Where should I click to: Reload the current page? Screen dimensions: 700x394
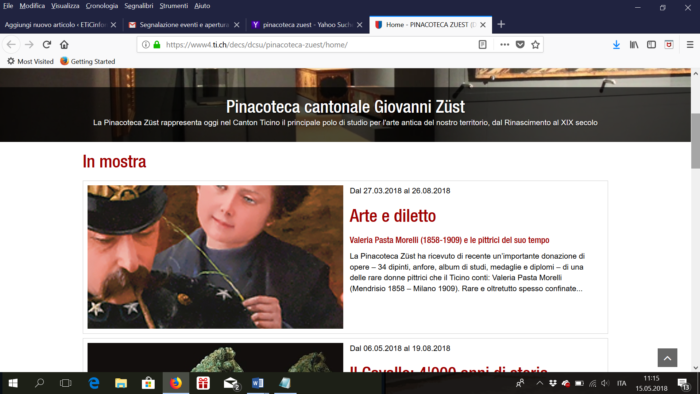coord(47,45)
